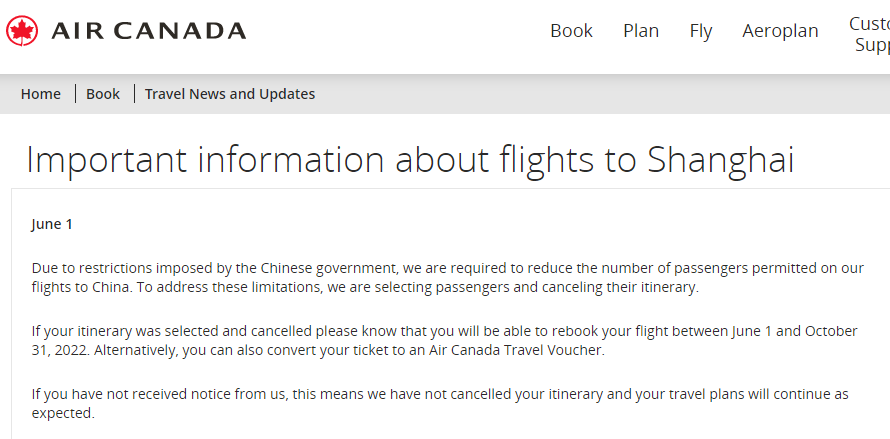This screenshot has width=890, height=439.
Task: Open the Aeroplan navigation menu
Action: pyautogui.click(x=780, y=31)
